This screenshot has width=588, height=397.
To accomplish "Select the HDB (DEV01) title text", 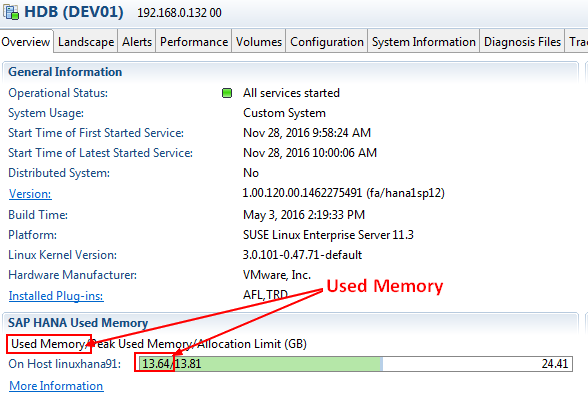I will 74,12.
